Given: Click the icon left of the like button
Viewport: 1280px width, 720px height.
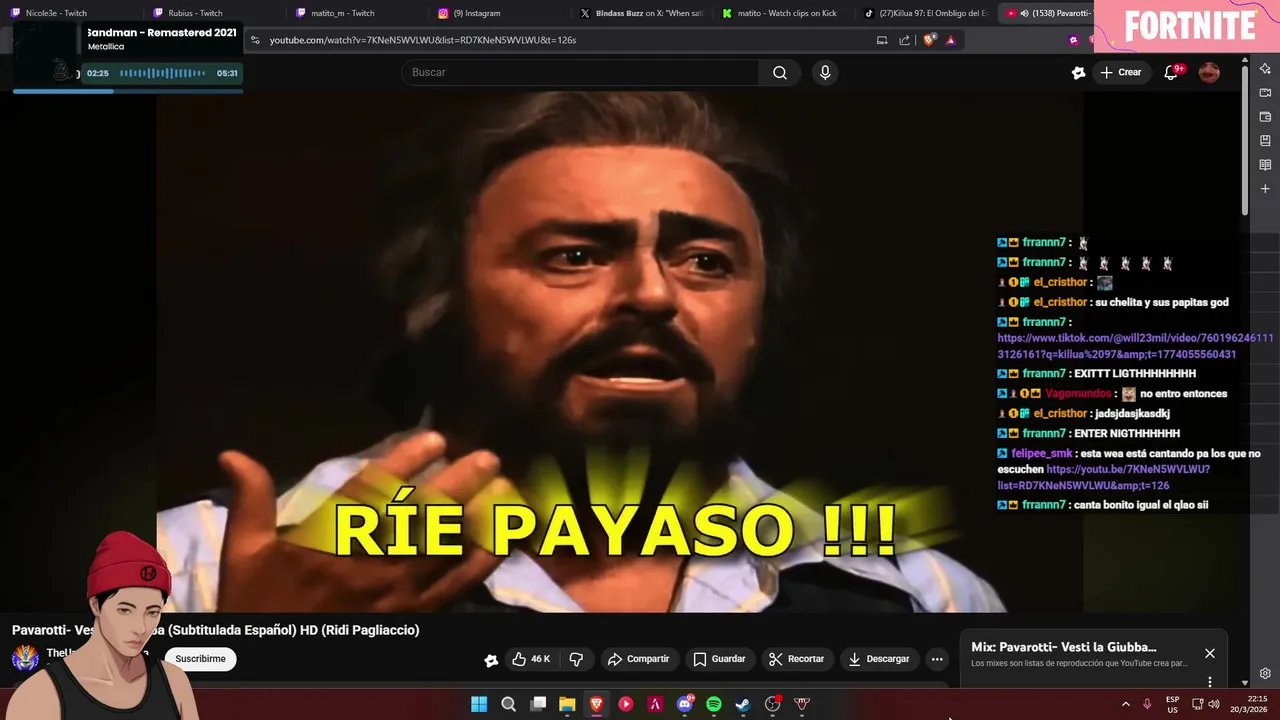Looking at the screenshot, I should [x=491, y=659].
